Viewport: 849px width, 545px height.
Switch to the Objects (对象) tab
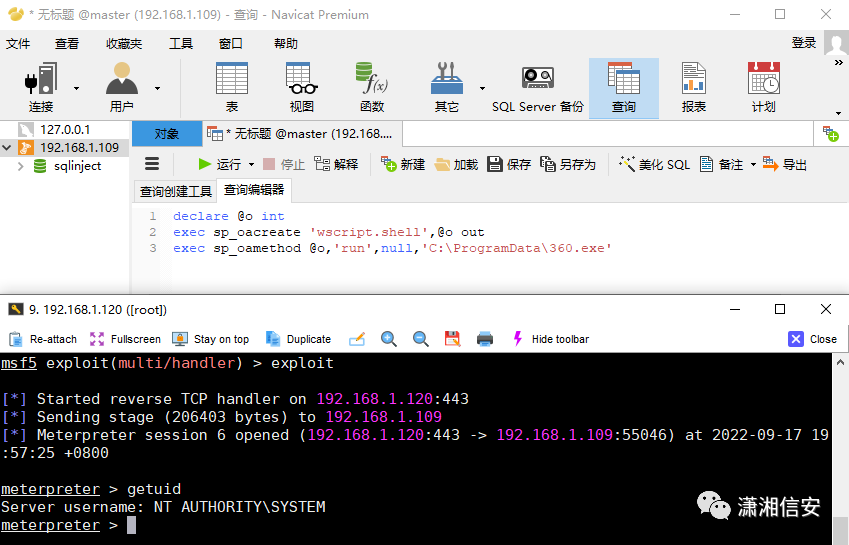[x=167, y=134]
